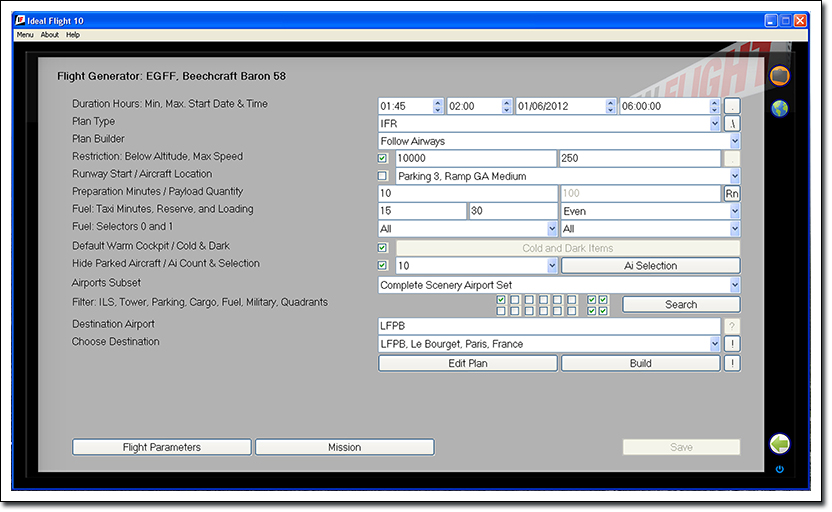
Task: Open the Plan Type IFR dropdown
Action: pyautogui.click(x=714, y=124)
